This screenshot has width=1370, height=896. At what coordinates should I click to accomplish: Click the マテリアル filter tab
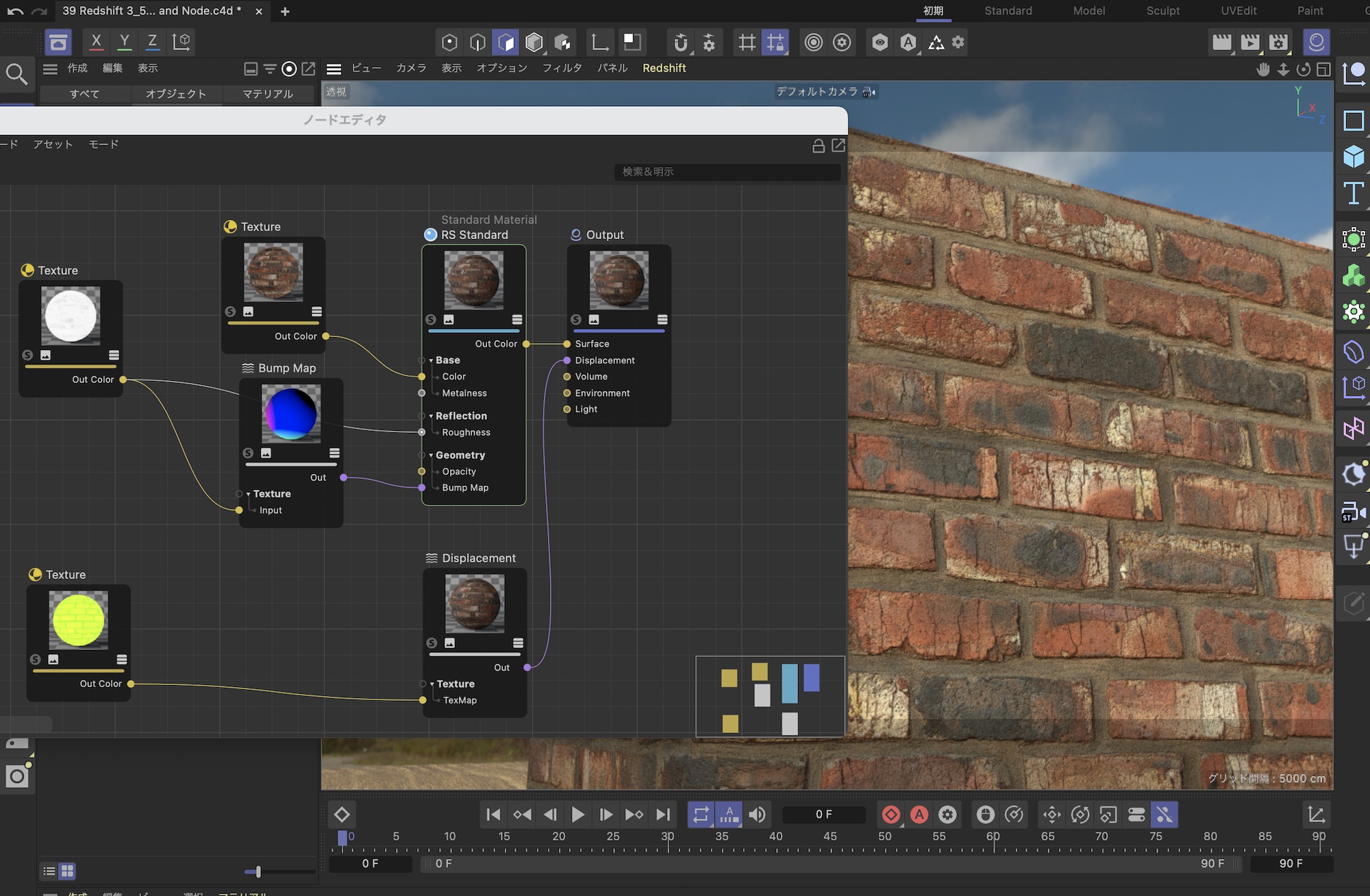coord(268,94)
